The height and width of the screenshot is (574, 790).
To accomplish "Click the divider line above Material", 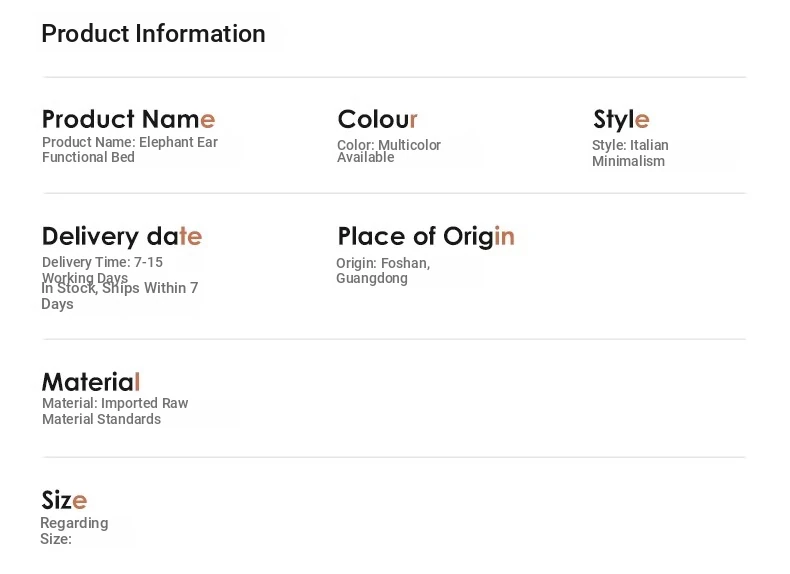I will pos(394,339).
